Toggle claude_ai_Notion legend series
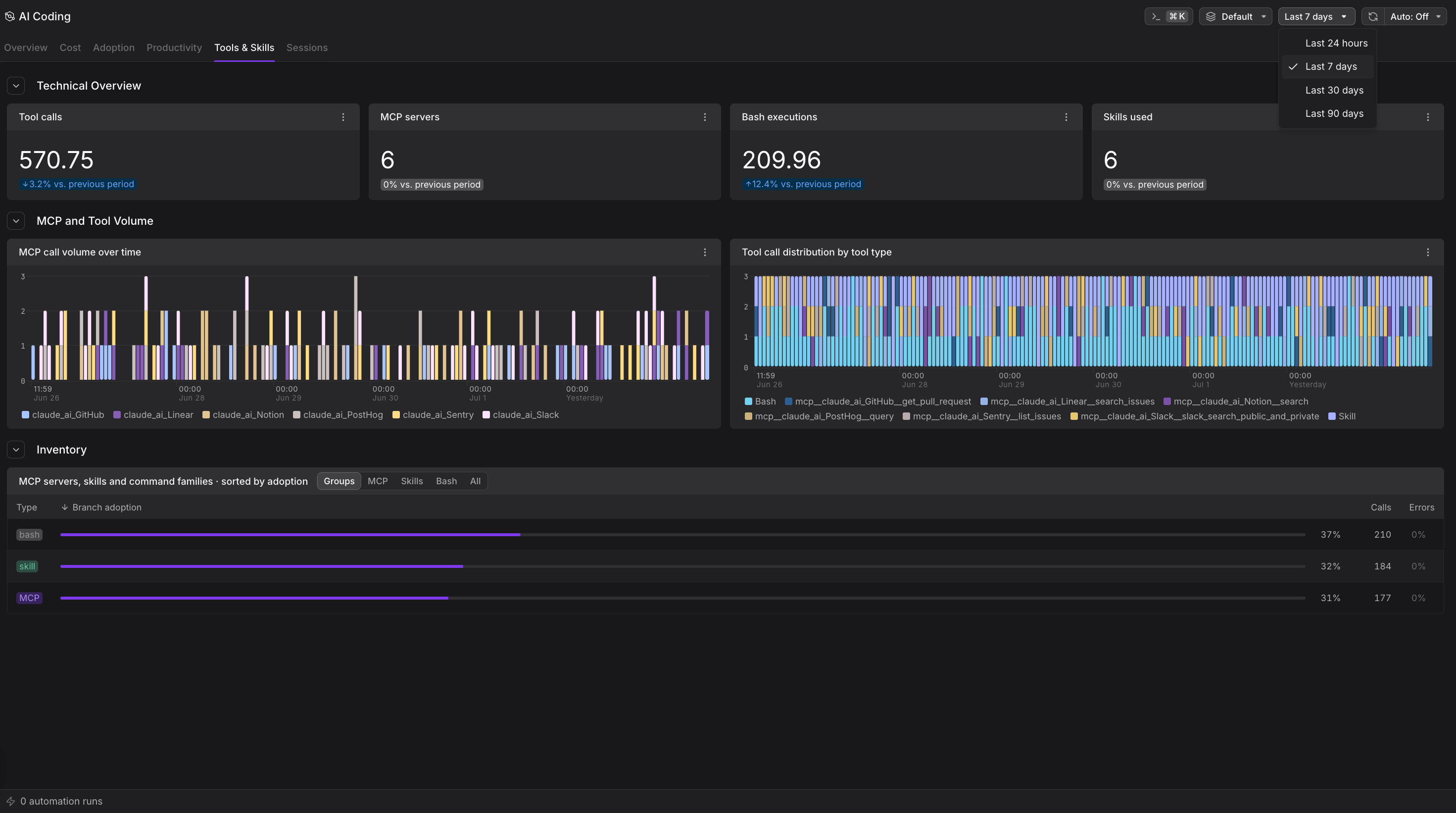This screenshot has width=1456, height=813. tap(243, 415)
